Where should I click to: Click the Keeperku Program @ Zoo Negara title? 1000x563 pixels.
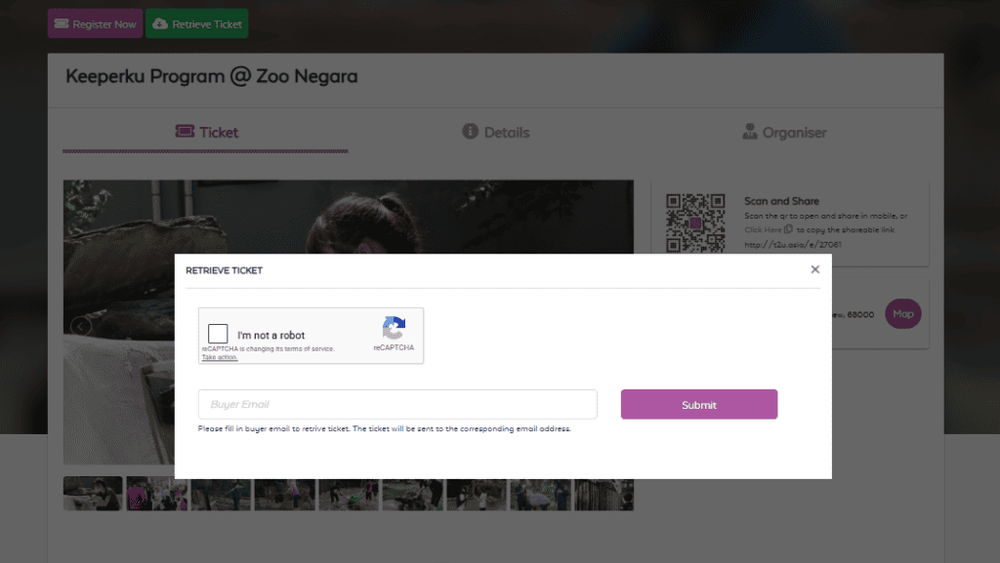(x=212, y=77)
